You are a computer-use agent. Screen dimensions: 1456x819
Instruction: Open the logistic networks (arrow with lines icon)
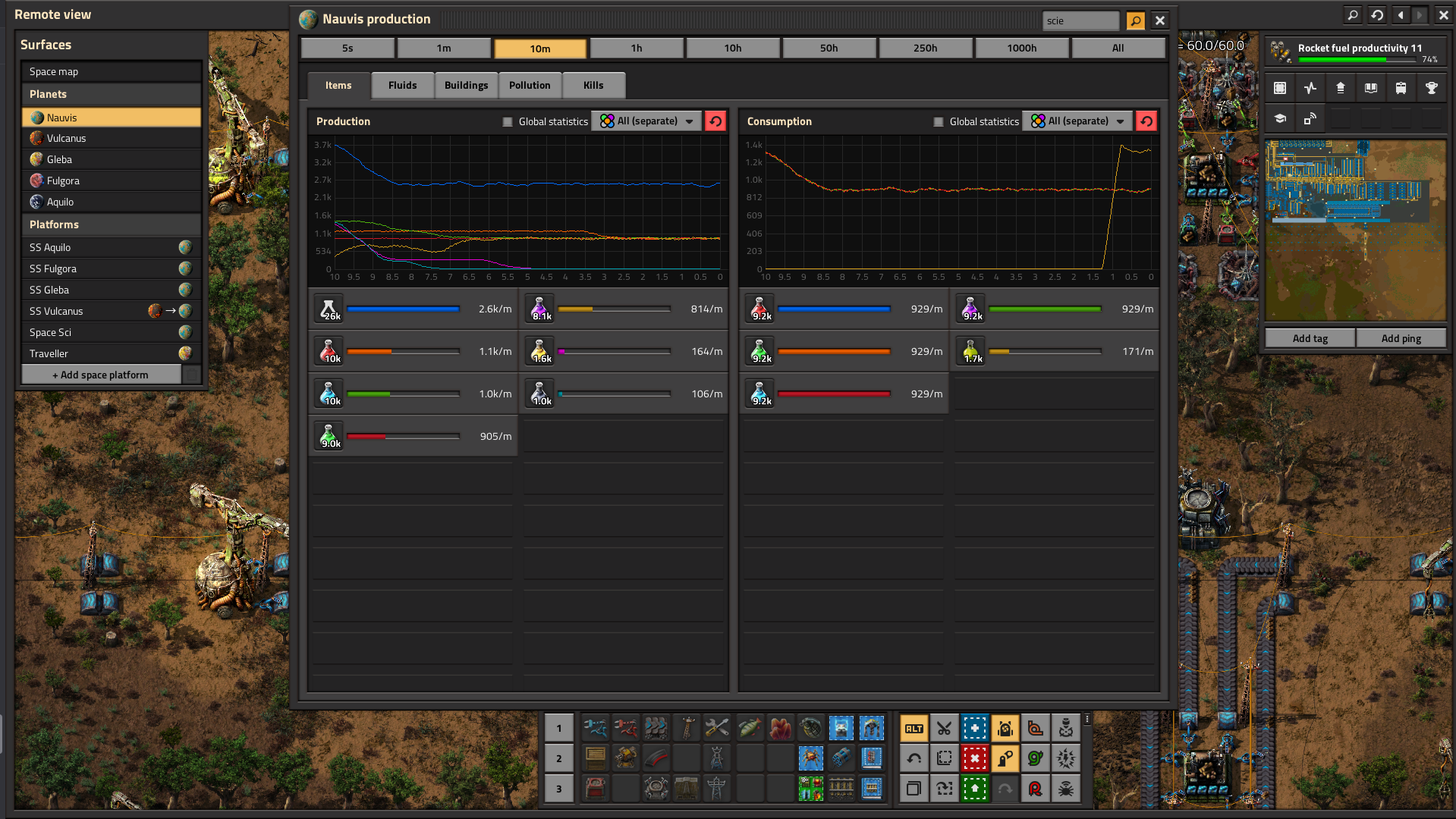1341,88
